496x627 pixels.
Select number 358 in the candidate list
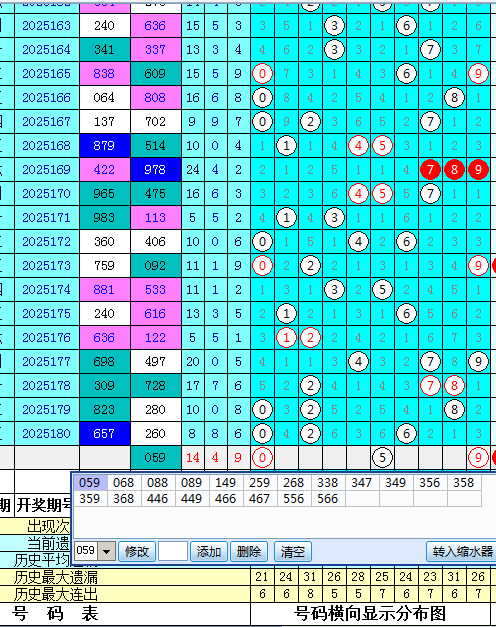(x=464, y=483)
